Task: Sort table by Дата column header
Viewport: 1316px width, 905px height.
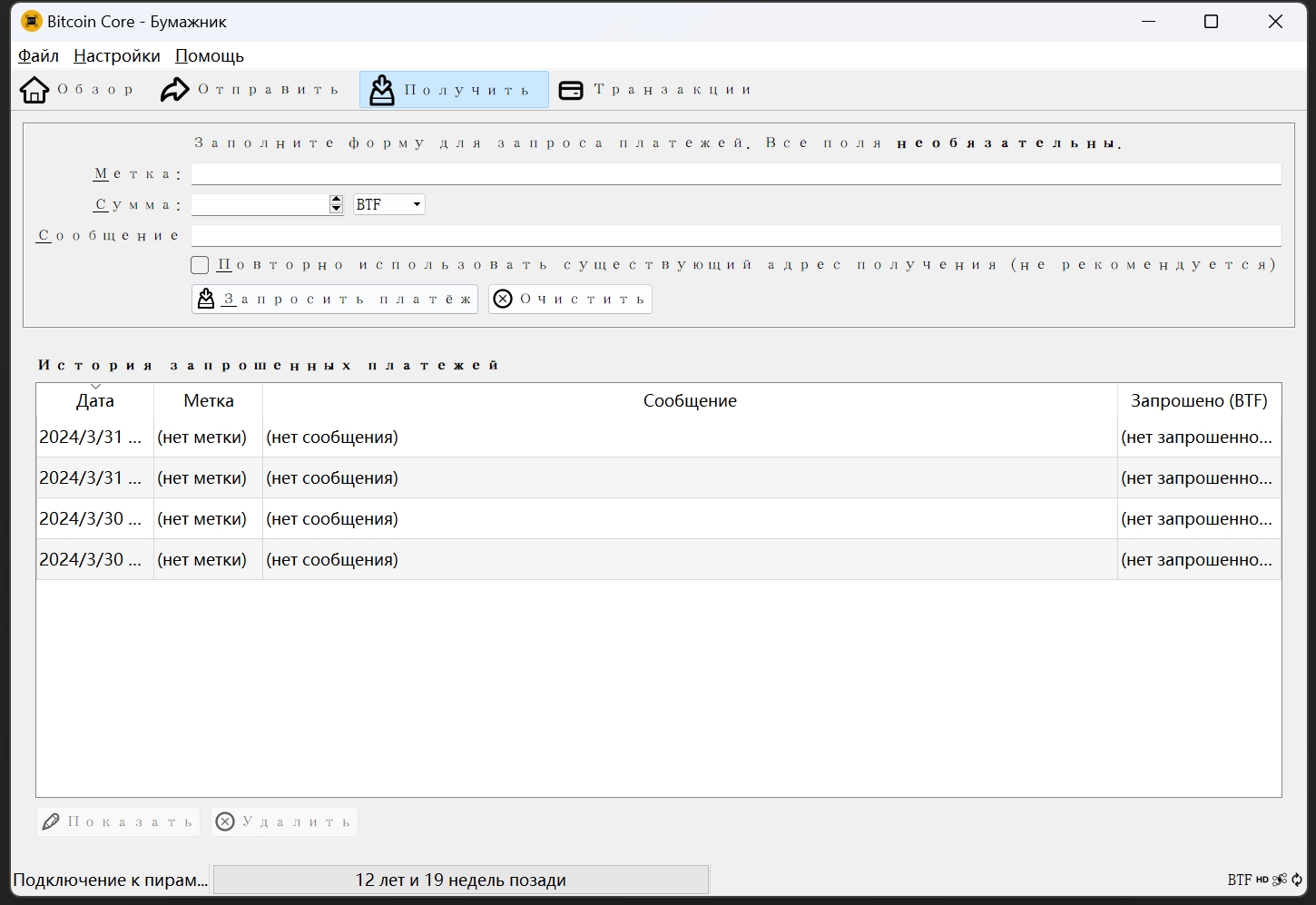Action: (x=95, y=400)
